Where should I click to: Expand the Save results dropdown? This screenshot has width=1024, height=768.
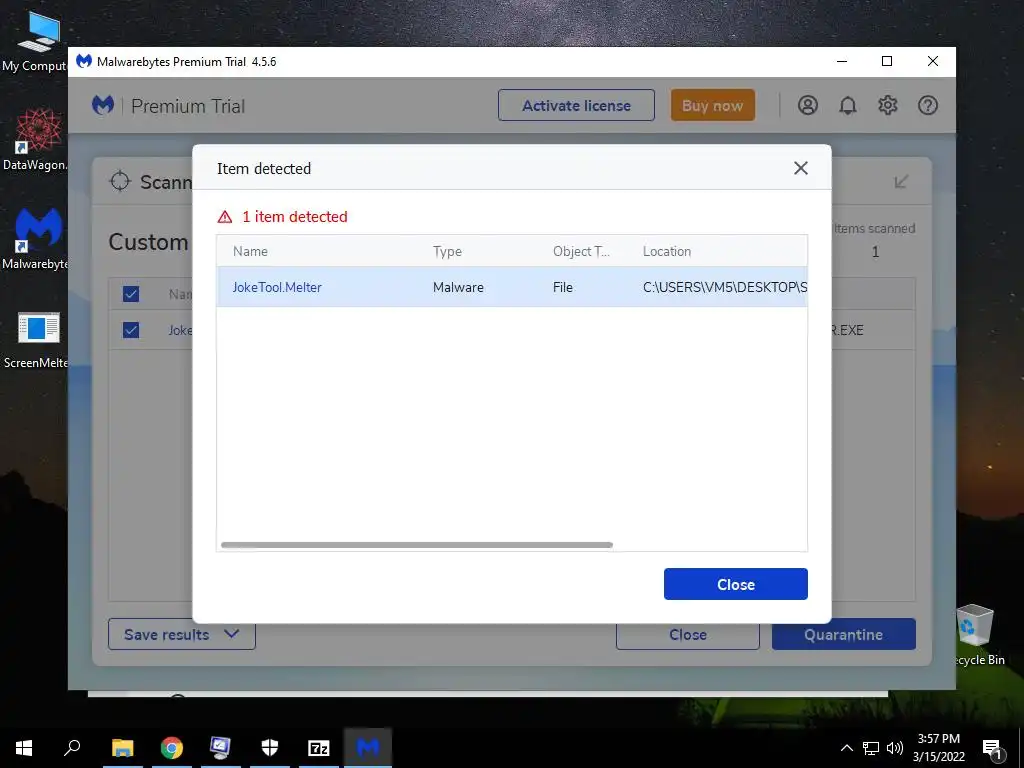pos(182,634)
